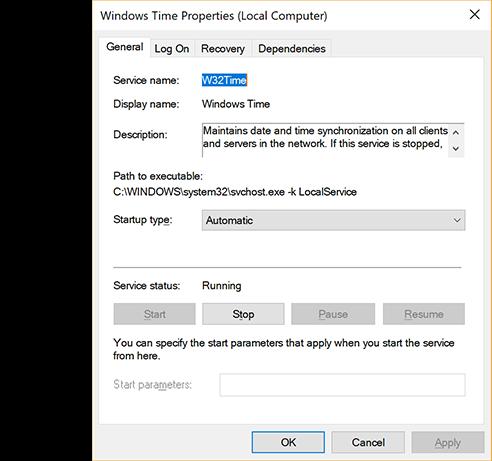Close the Windows Time Properties dialog
Viewport: 492px width, 461px height.
pos(474,15)
